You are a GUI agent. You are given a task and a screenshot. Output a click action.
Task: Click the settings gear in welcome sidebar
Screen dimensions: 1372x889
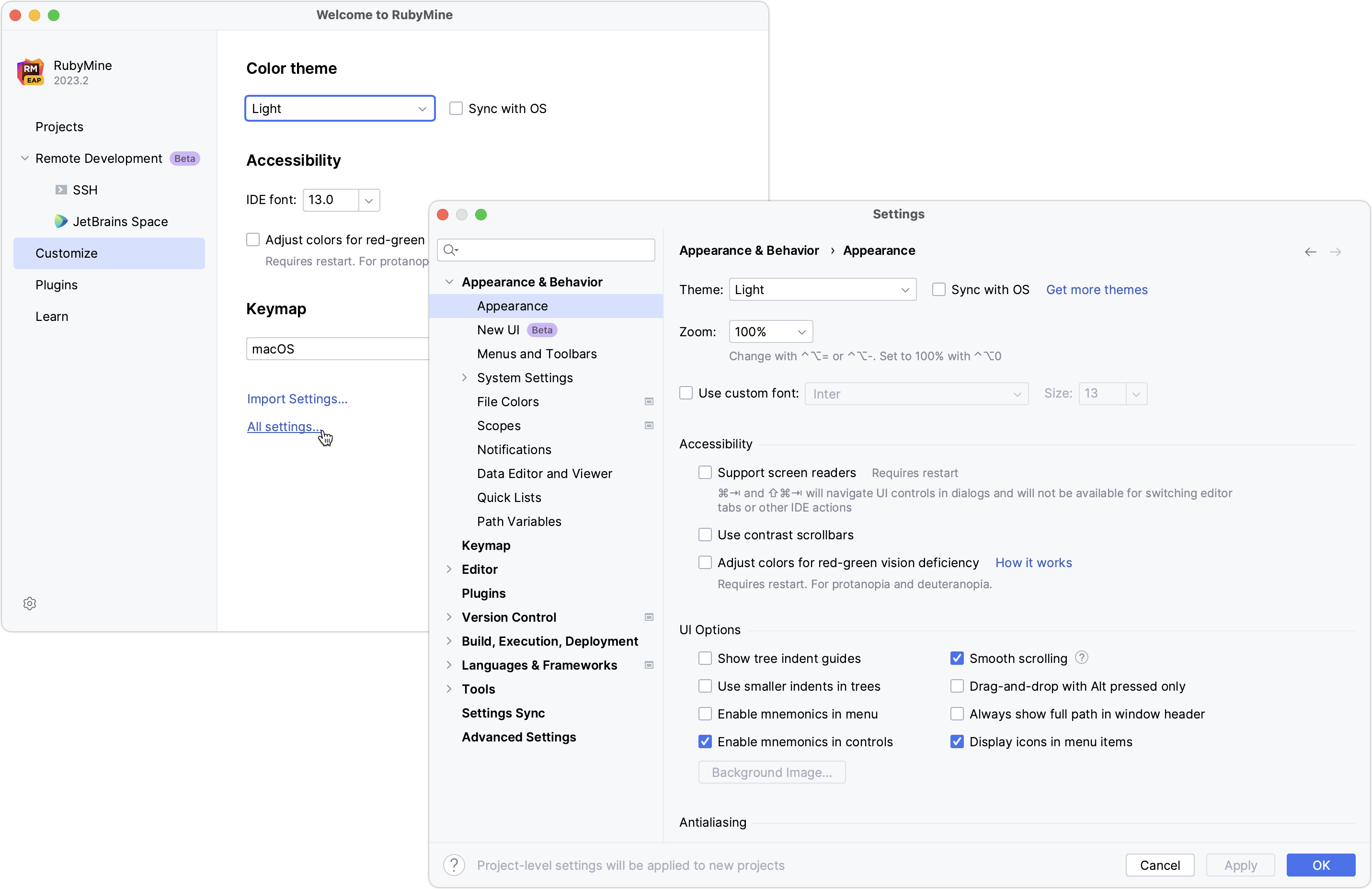[x=29, y=604]
